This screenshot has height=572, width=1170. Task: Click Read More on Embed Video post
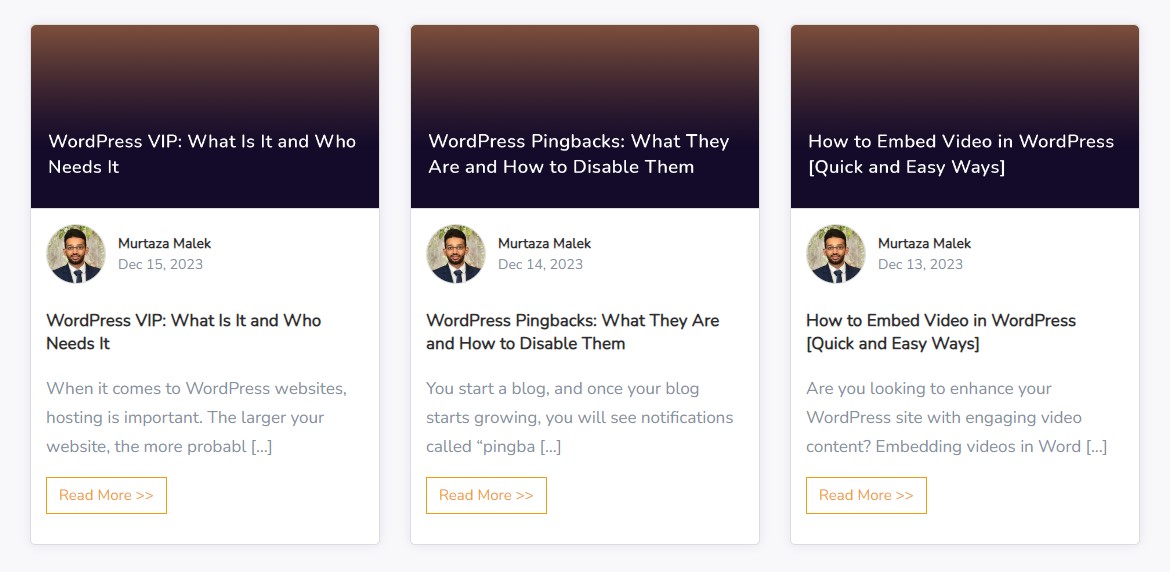click(866, 495)
